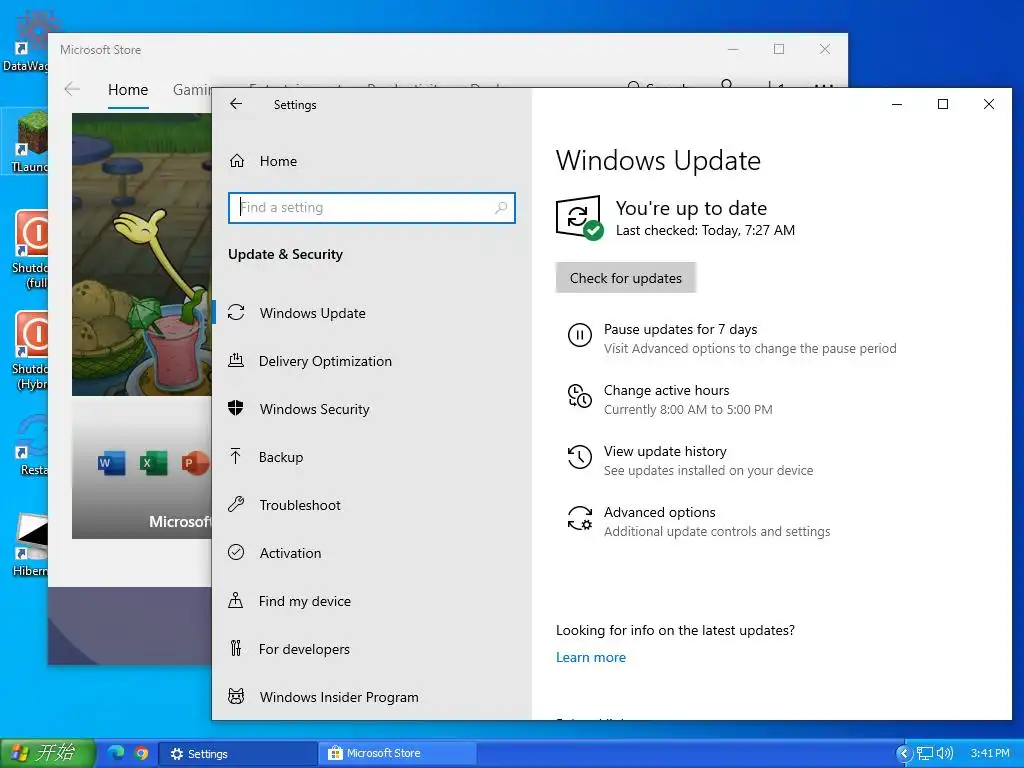The image size is (1024, 768).
Task: Click PowerPoint icon in Microsoft Store banner
Action: tap(195, 463)
